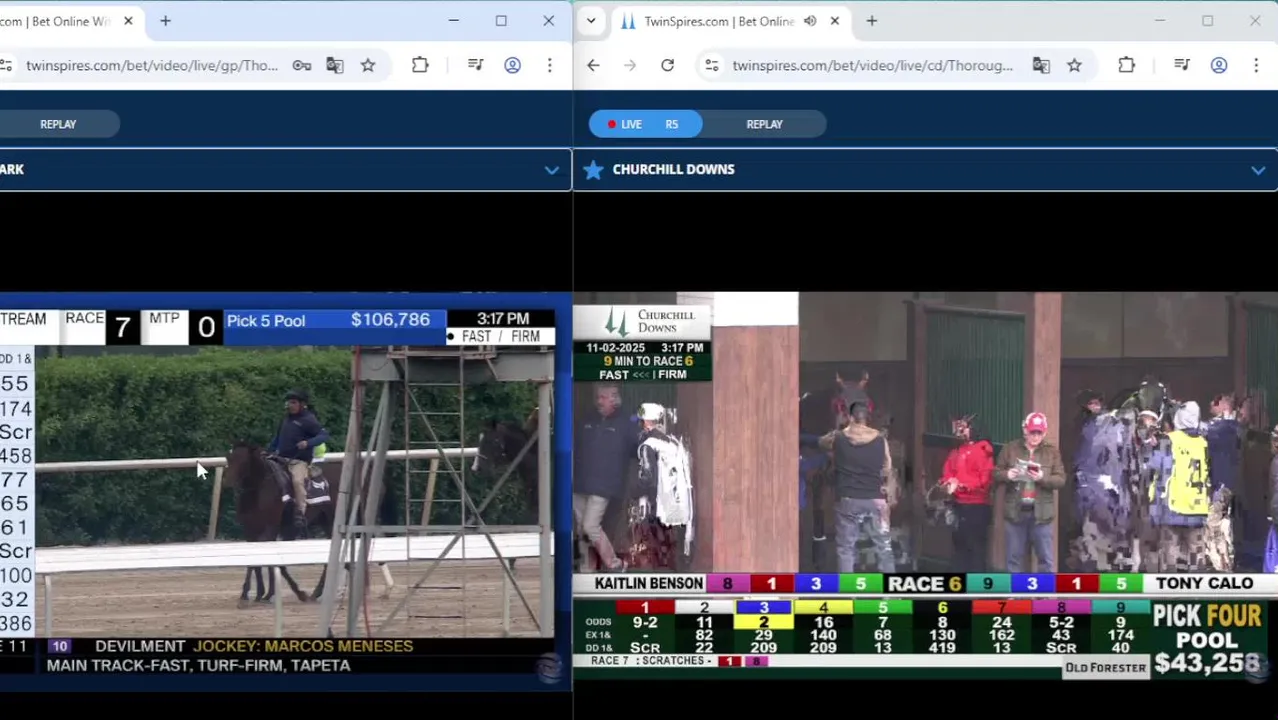Select the REPLAY button in the left window
Viewport: 1278px width, 720px height.
(x=58, y=124)
